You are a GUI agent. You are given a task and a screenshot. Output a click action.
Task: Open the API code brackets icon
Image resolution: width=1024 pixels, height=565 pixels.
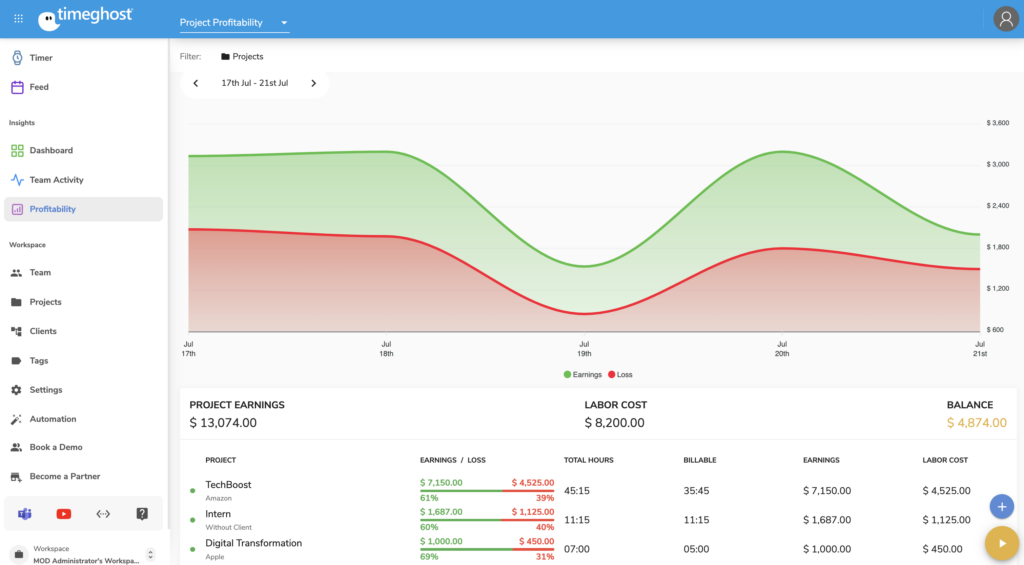pyautogui.click(x=103, y=514)
